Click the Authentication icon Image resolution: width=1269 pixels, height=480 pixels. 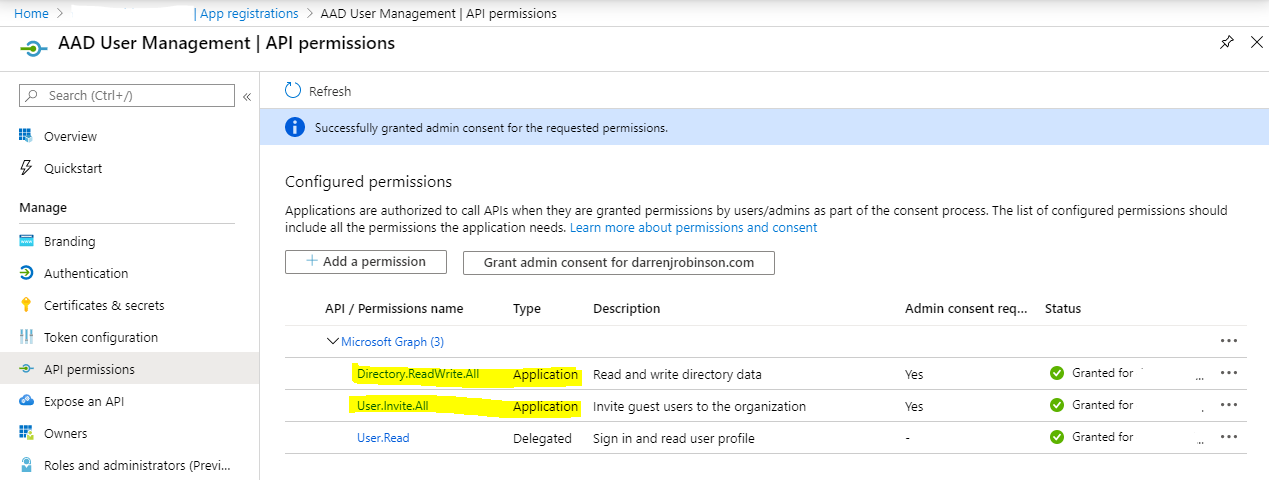[26, 273]
